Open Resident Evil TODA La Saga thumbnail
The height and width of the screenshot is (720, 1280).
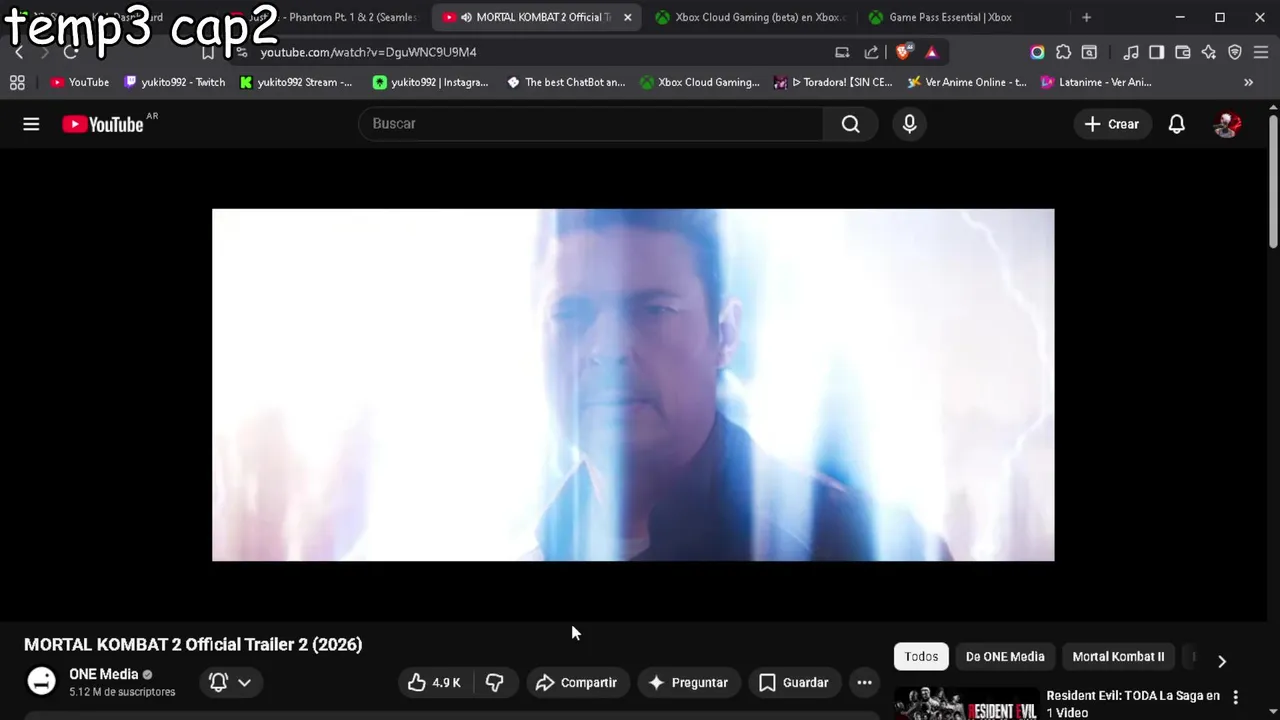pos(966,703)
